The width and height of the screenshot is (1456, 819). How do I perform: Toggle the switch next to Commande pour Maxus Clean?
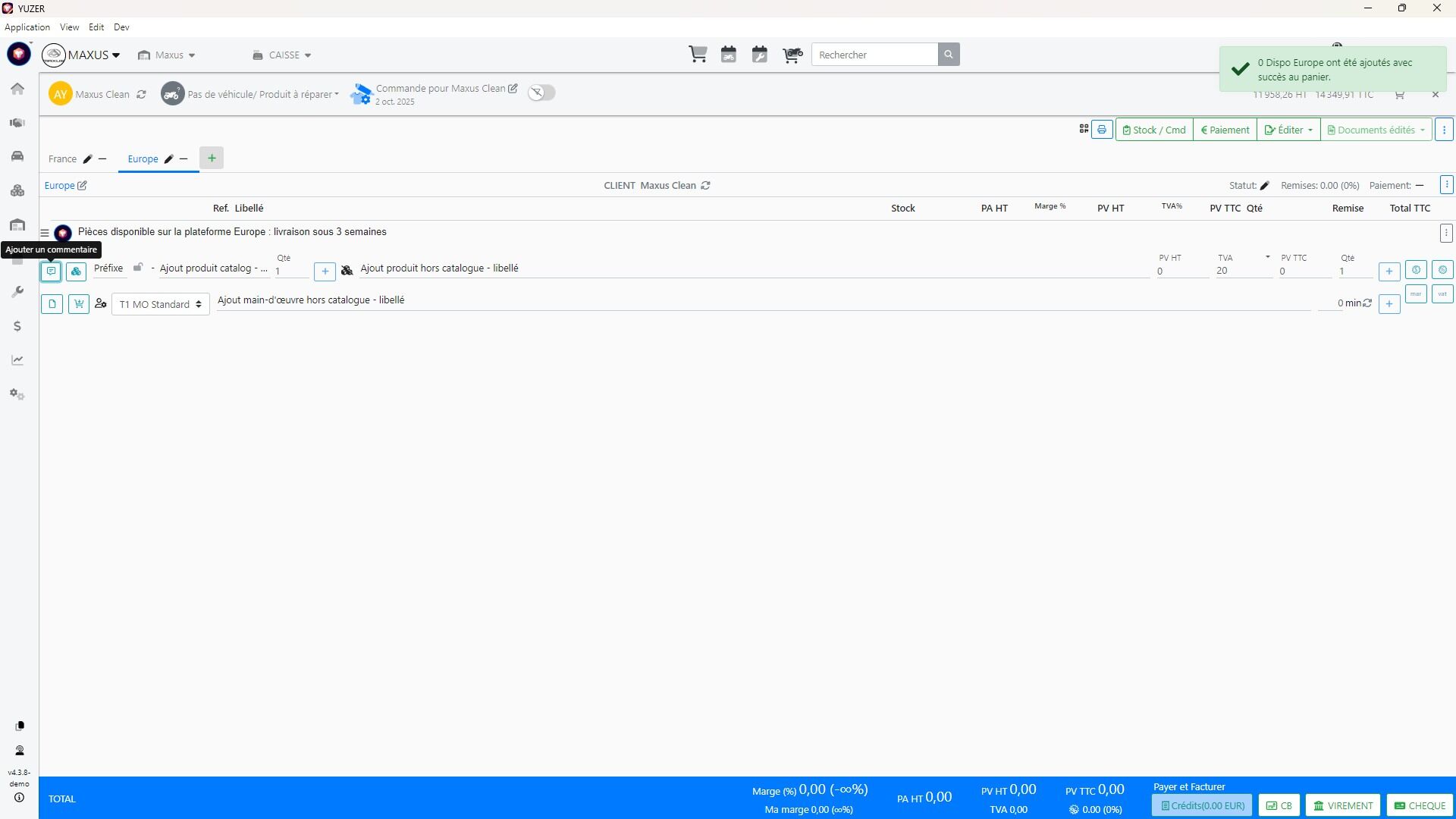[541, 93]
